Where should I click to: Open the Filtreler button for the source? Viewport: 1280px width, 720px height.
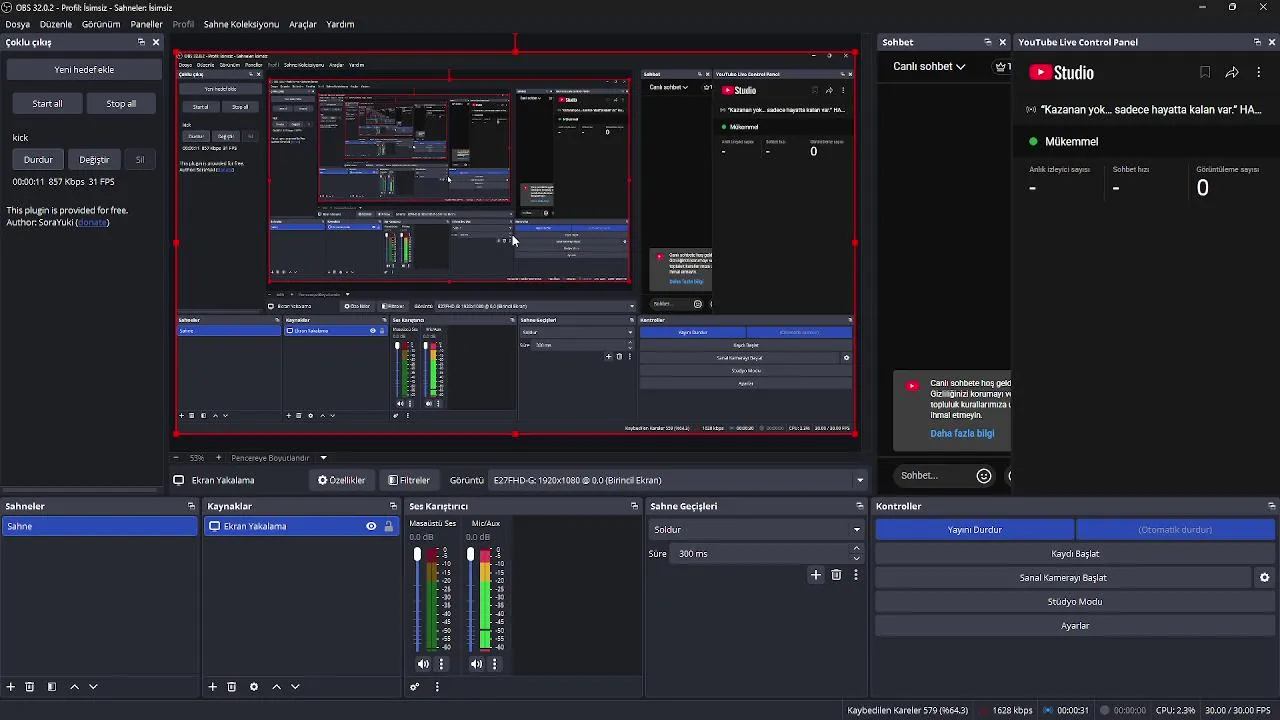click(x=409, y=480)
